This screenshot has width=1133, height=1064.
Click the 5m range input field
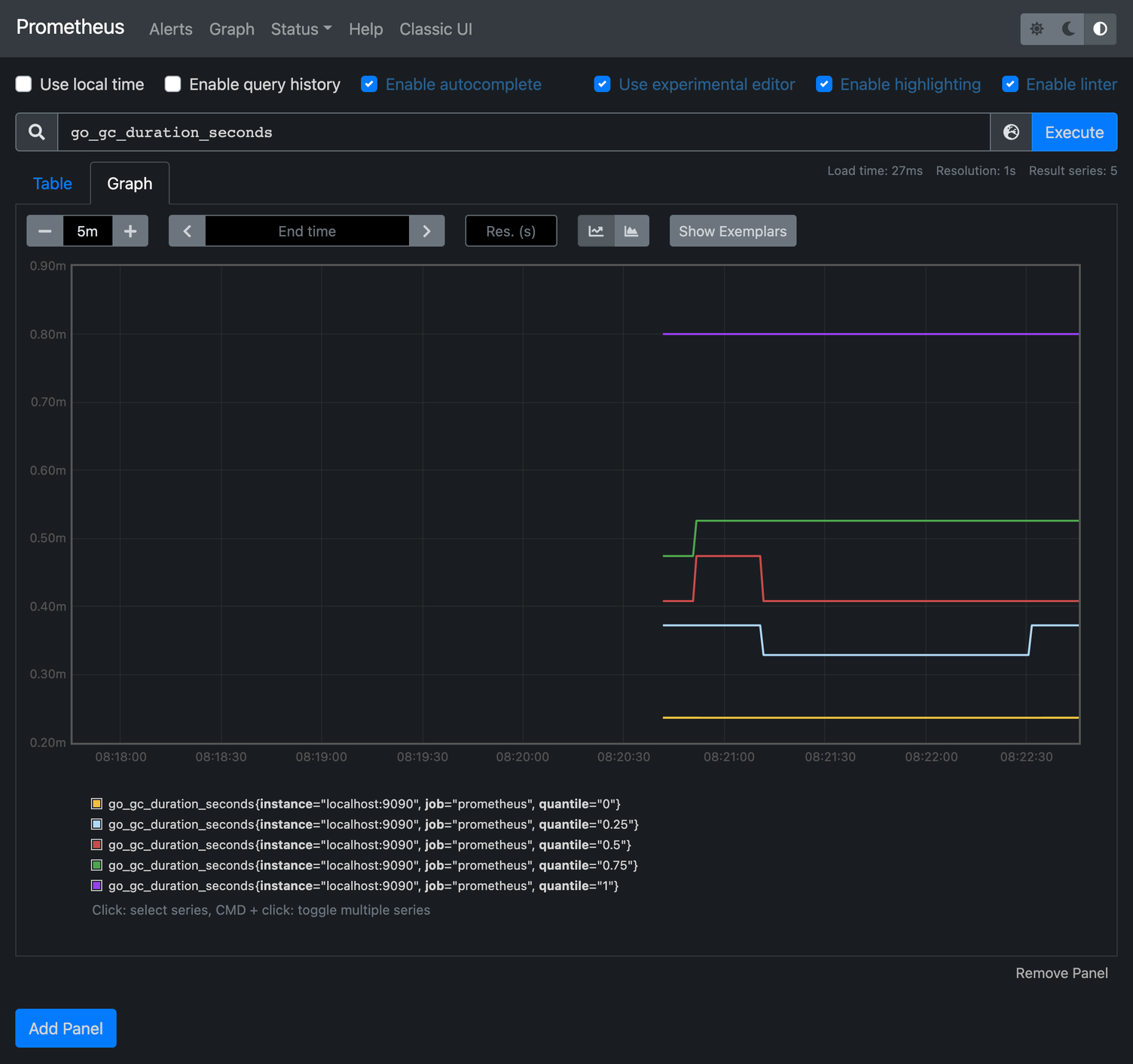[88, 231]
